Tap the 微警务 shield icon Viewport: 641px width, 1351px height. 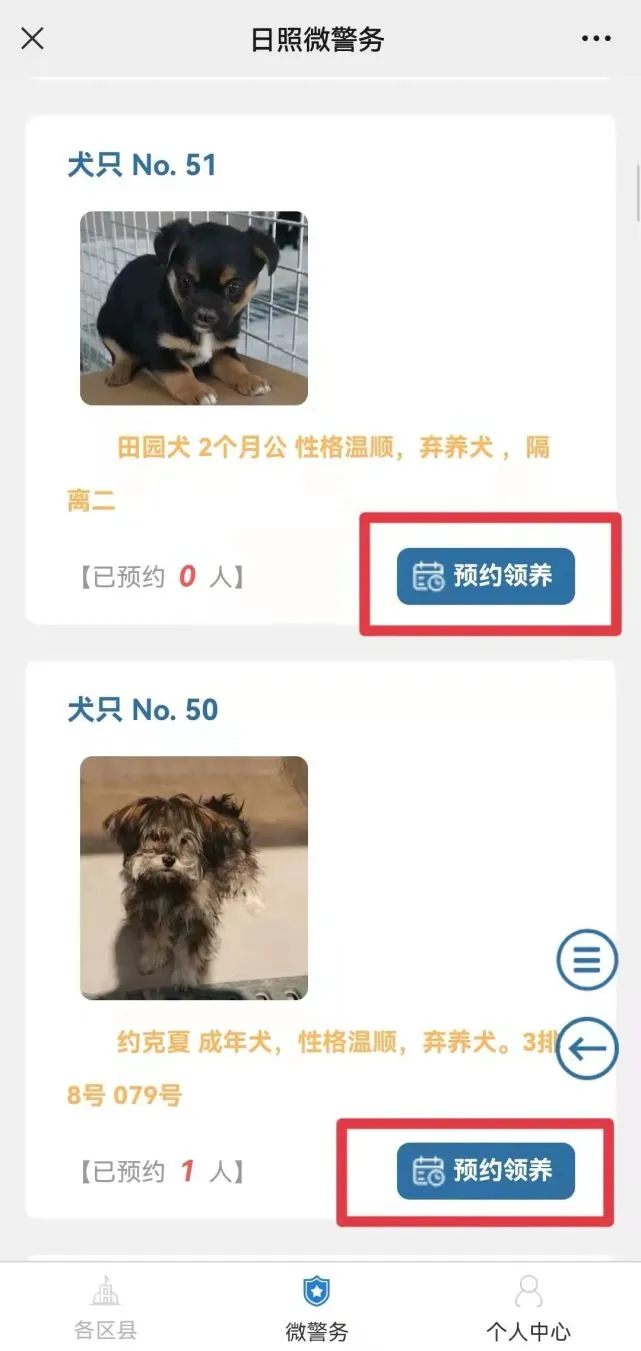tap(317, 1291)
